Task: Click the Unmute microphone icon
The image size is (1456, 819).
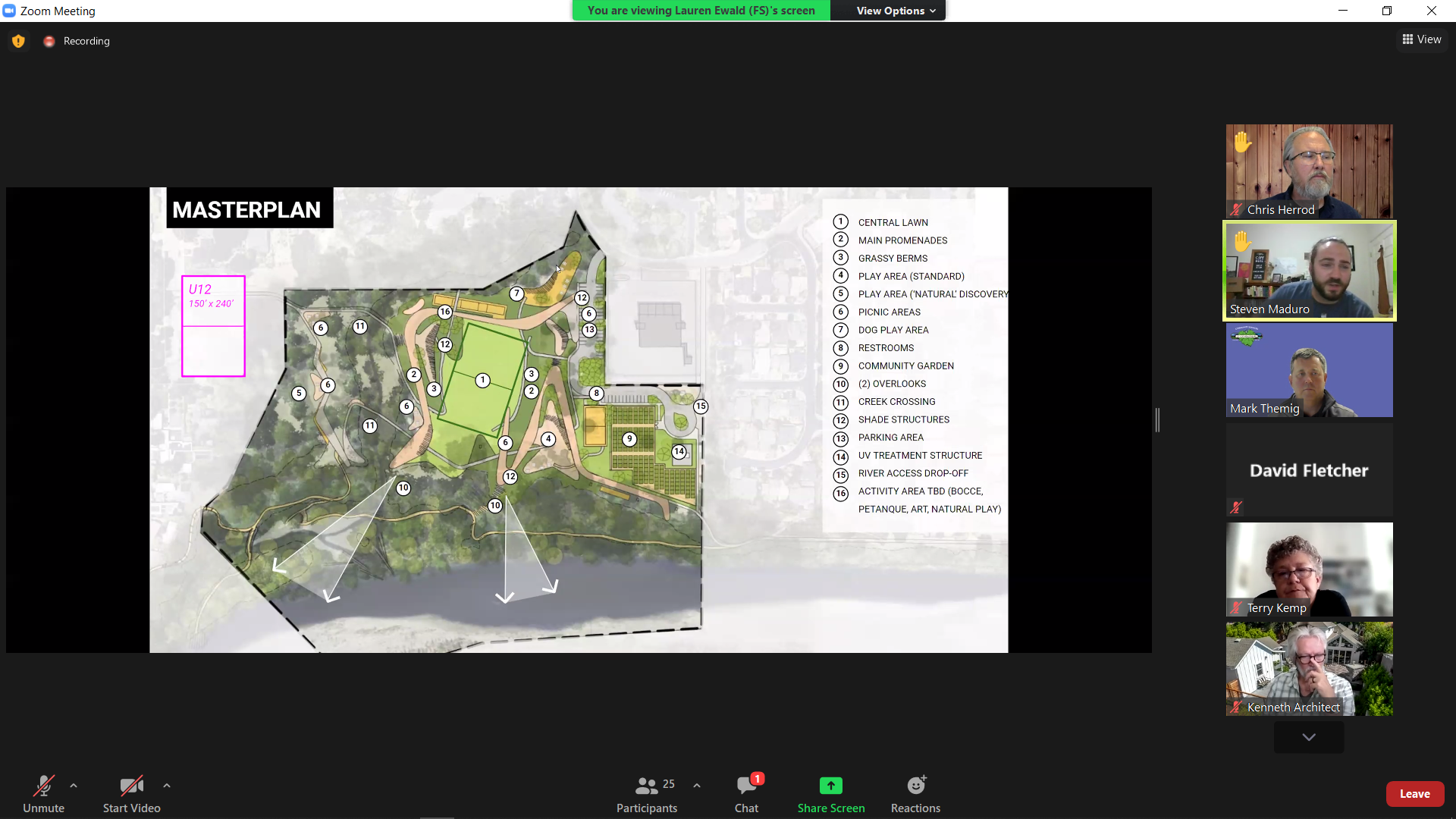Action: point(43,786)
